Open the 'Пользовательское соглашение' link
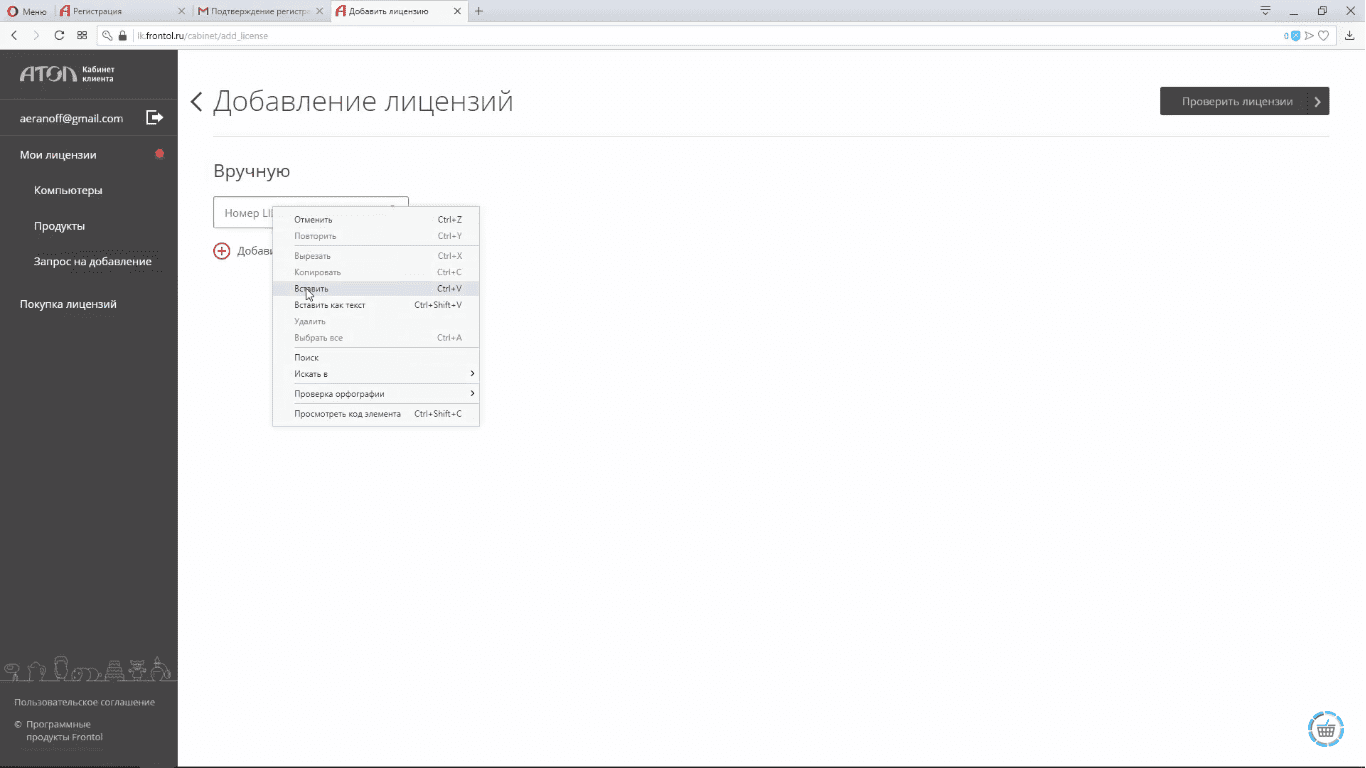Screen dimensions: 1366x768 point(84,702)
